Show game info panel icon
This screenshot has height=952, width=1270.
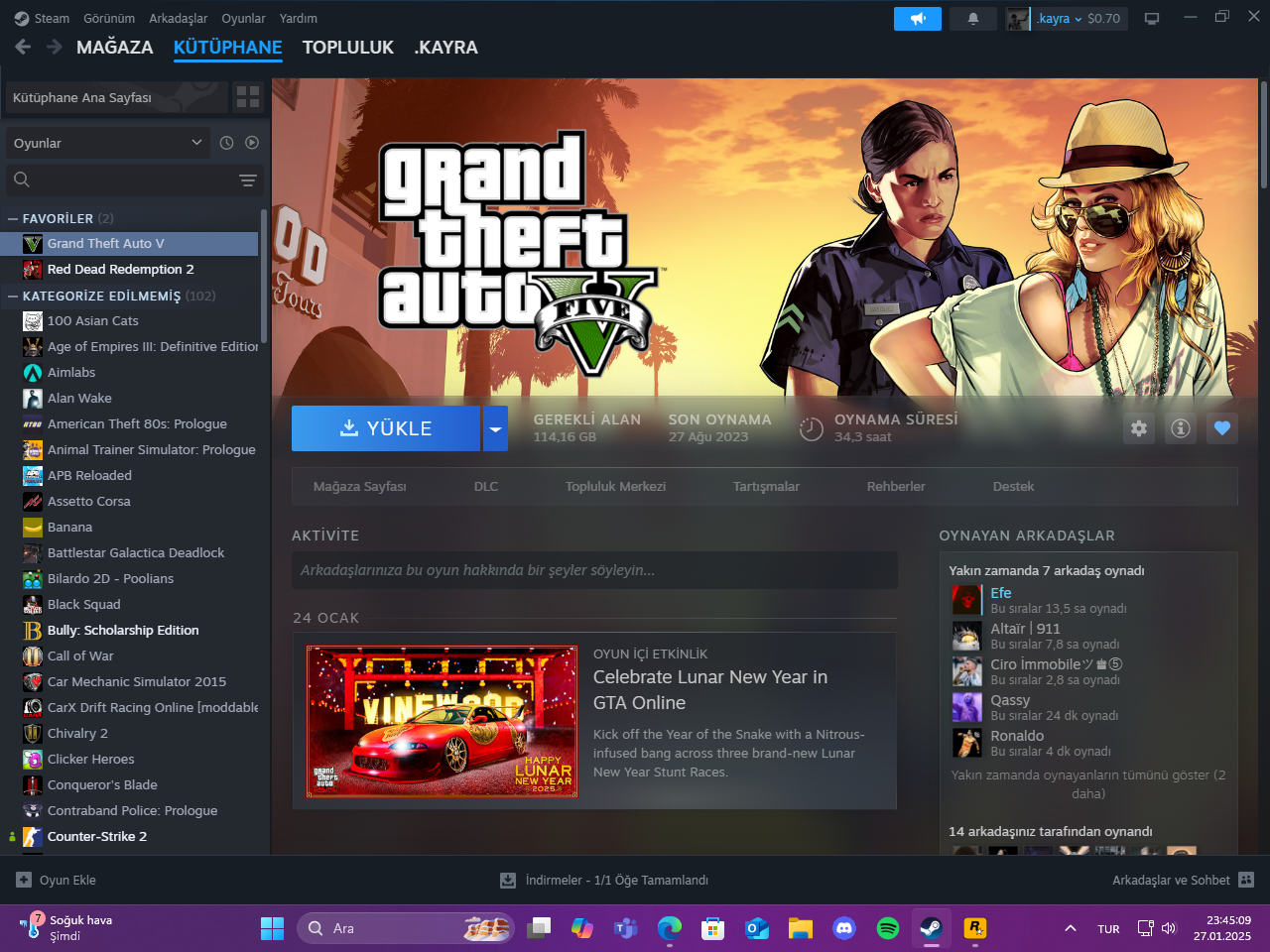[1181, 428]
